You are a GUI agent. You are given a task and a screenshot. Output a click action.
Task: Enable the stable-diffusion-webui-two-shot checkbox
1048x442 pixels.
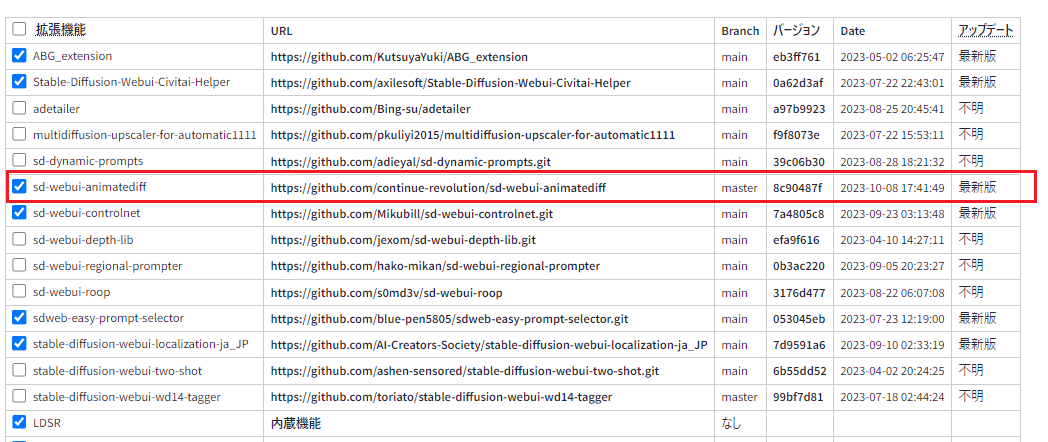19,370
